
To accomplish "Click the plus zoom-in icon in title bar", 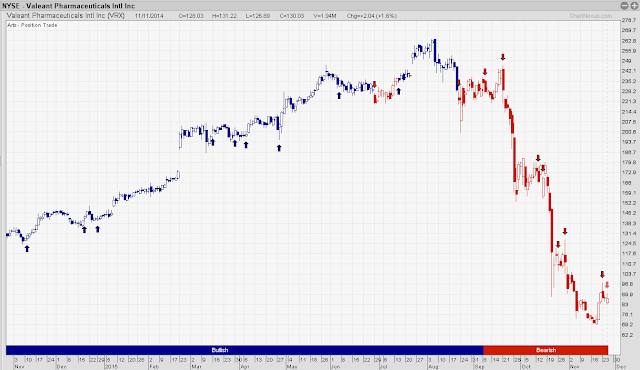I will 634,6.
